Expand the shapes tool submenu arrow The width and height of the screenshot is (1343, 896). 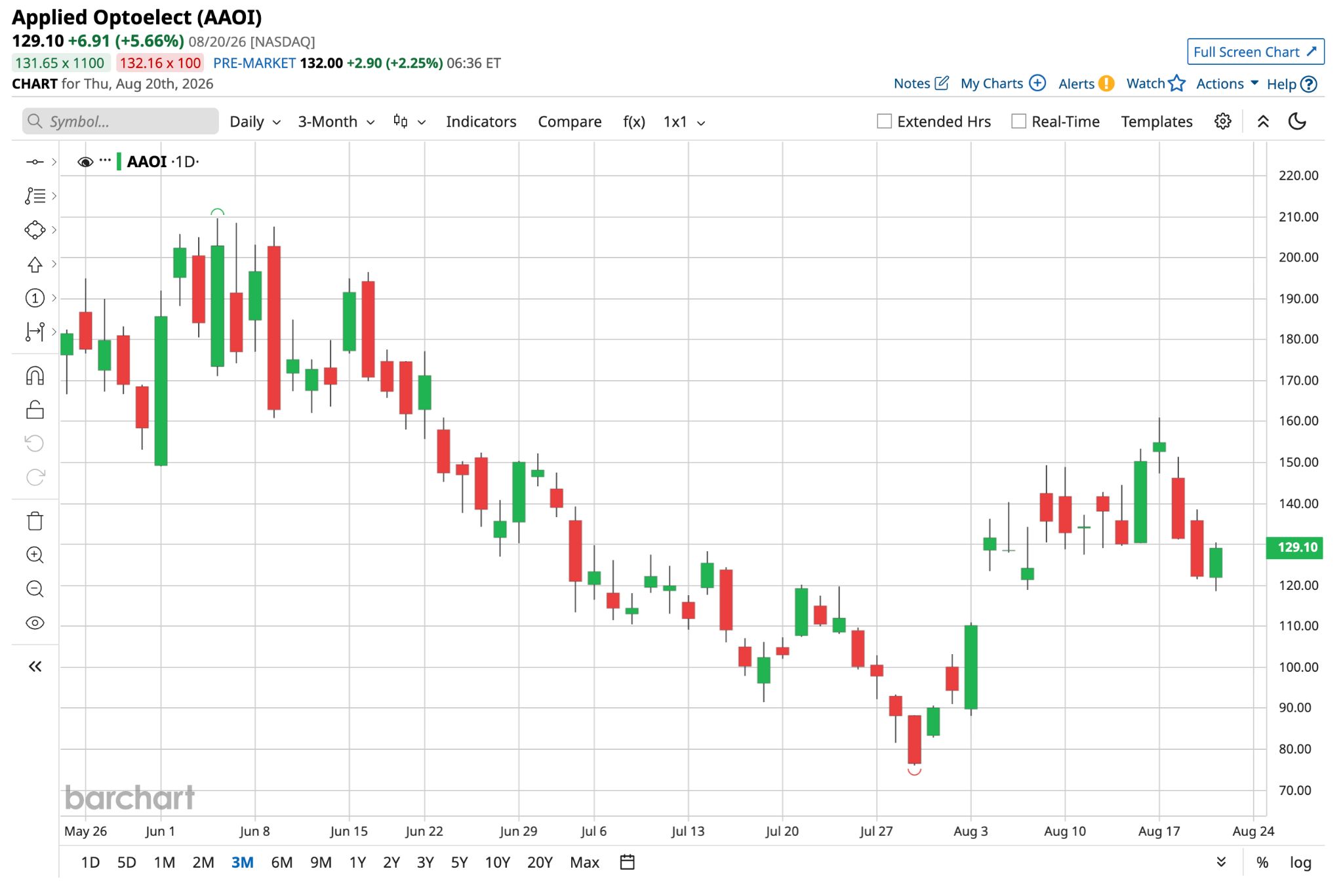click(x=54, y=230)
